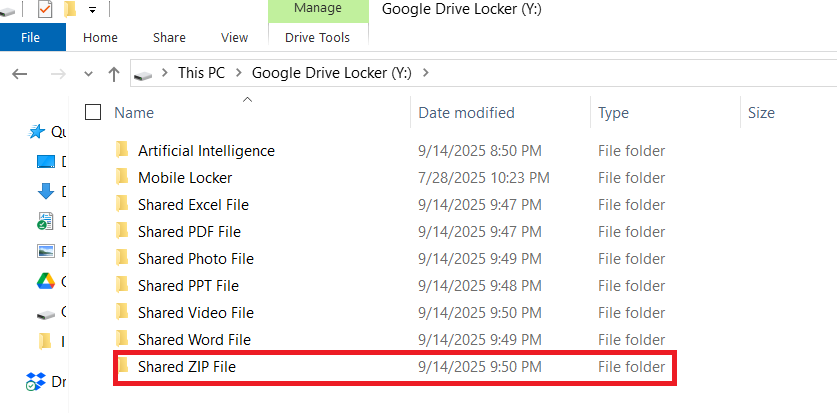Click the Artificial Intelligence folder icon
Viewport: 838px width, 413px height.
click(122, 151)
